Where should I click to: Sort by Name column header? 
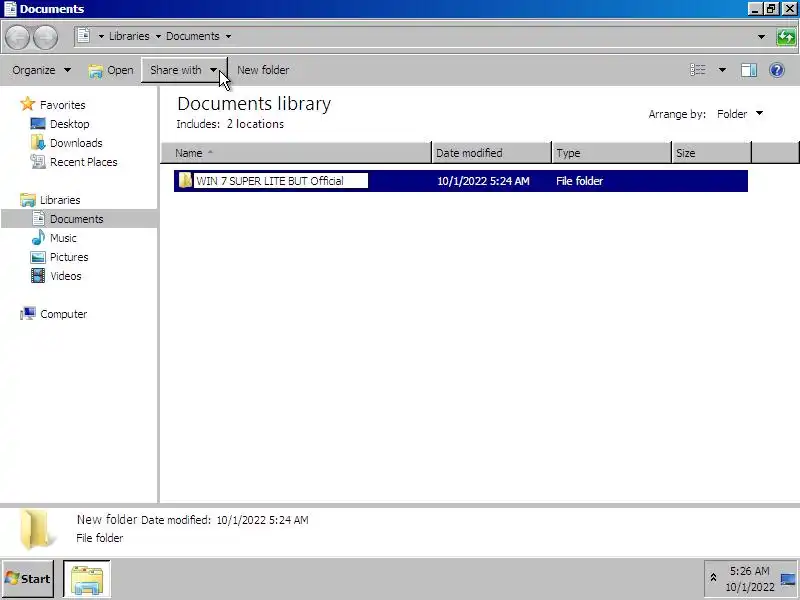(x=296, y=153)
